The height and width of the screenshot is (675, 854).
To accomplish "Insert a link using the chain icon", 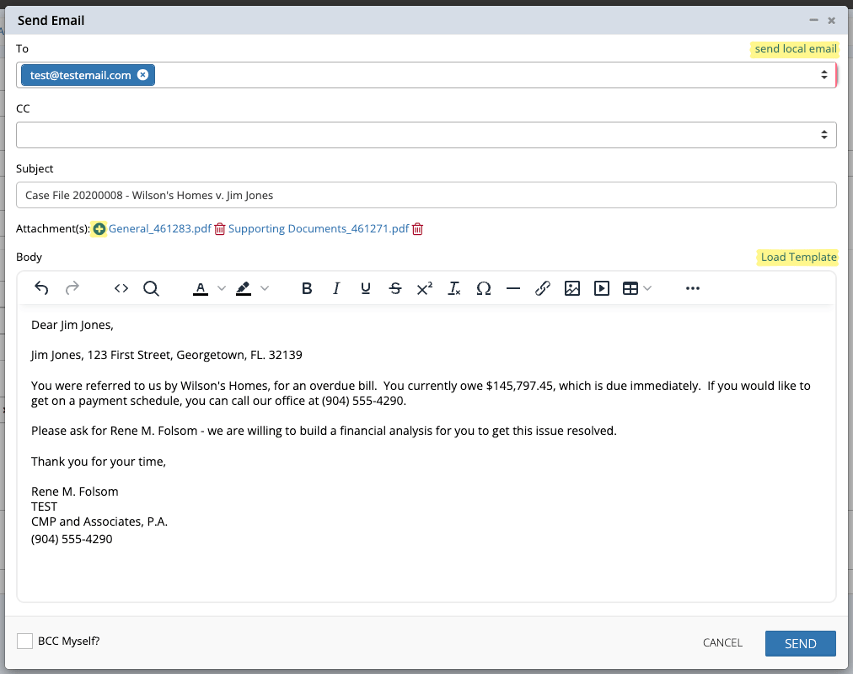I will click(542, 288).
